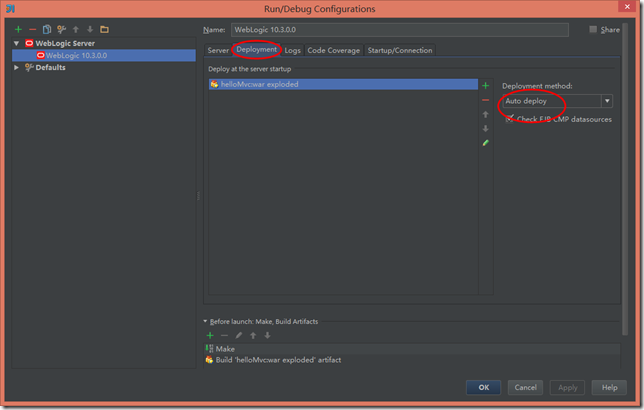Screen dimensions: 644x410
Task: Move before launch task down
Action: coord(267,335)
